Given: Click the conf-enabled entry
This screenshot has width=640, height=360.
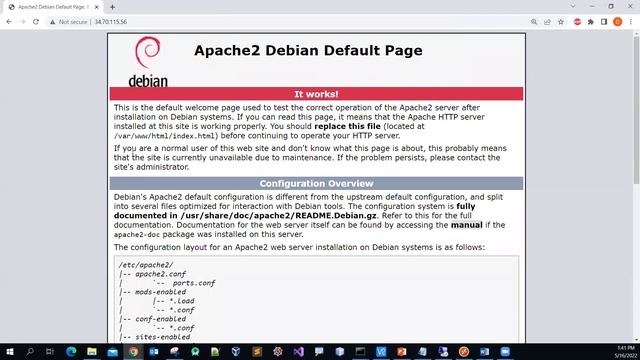Looking at the screenshot, I should pyautogui.click(x=160, y=319).
